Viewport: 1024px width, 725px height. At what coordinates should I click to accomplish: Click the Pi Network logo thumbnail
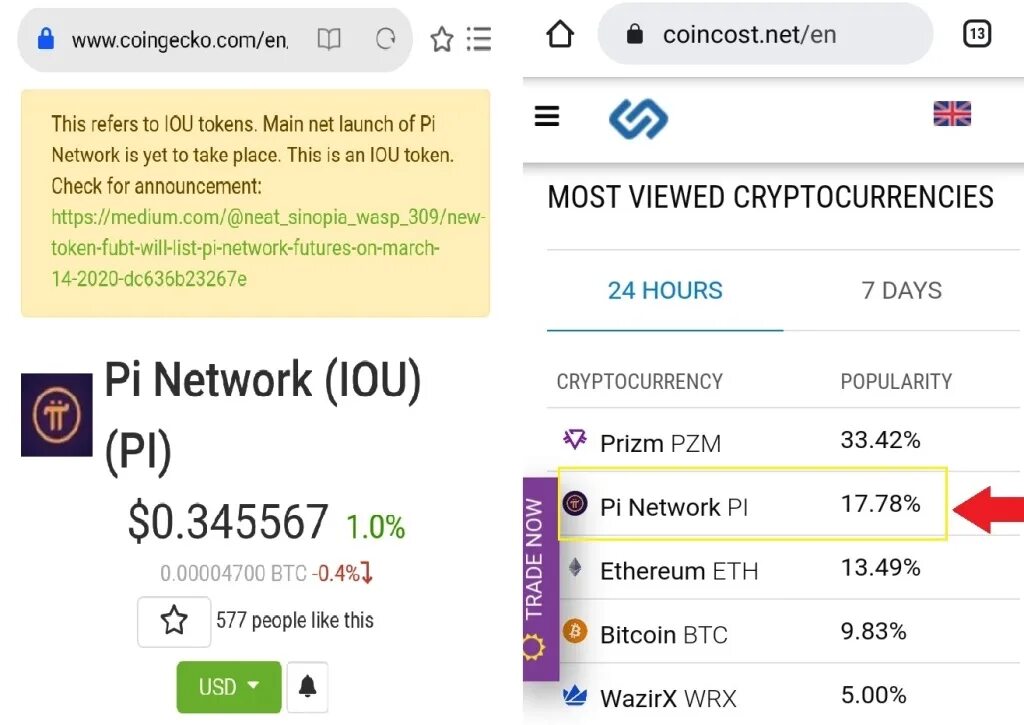[57, 415]
